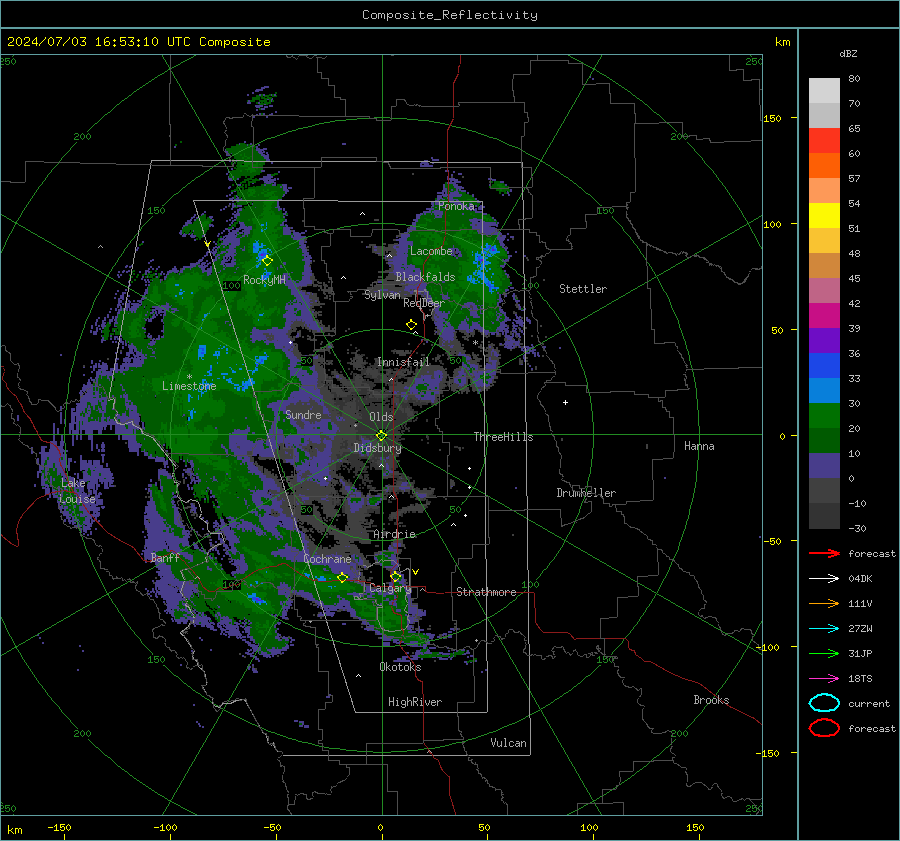Screen dimensions: 900x841
Task: Click the Vulcan city label
Action: 508,743
